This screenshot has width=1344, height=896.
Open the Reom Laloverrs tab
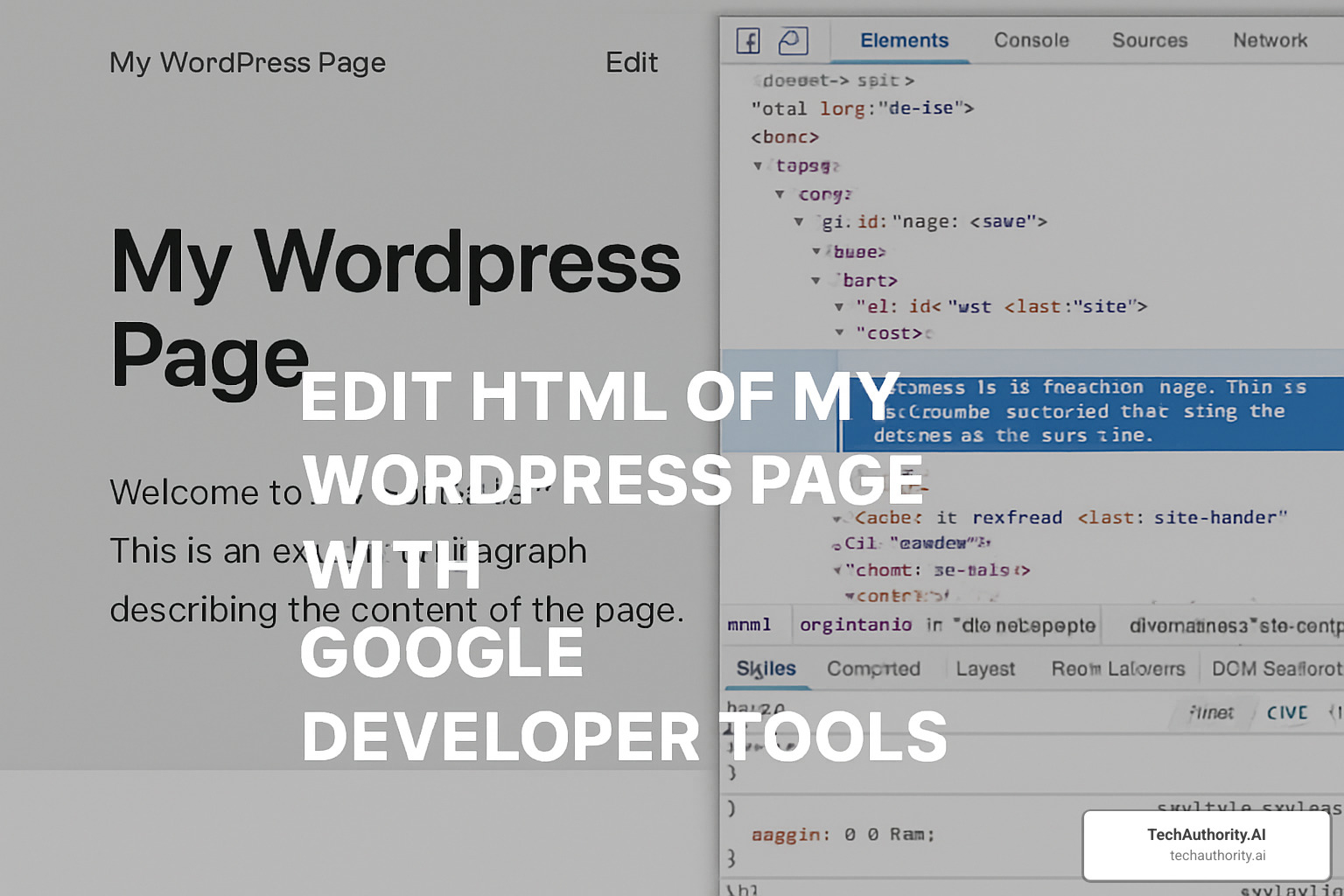click(1118, 668)
